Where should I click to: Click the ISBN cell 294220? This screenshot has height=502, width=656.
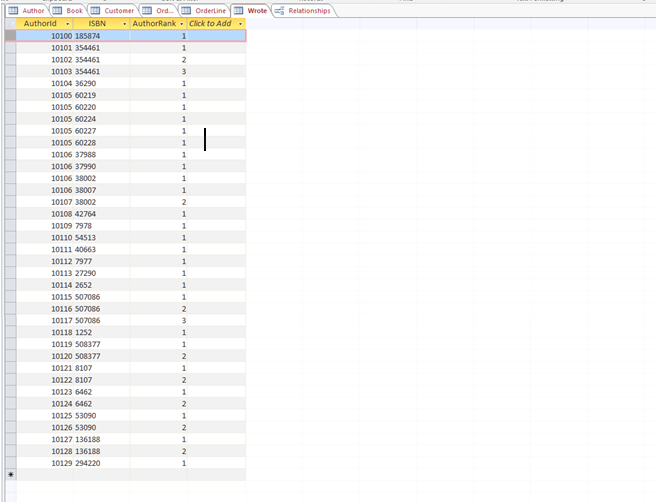point(102,463)
